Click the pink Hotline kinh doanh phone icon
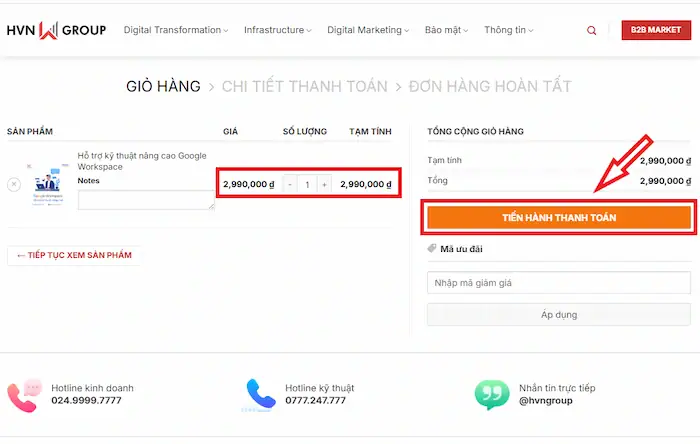 pyautogui.click(x=25, y=395)
